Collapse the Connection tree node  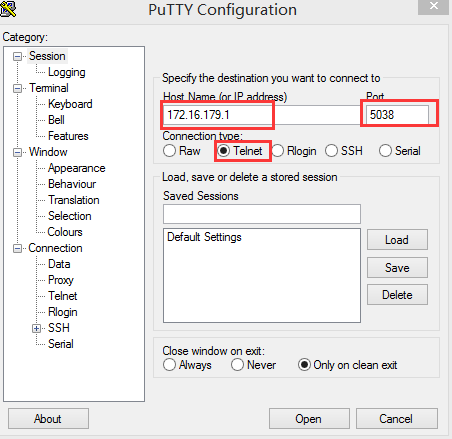[x=17, y=248]
